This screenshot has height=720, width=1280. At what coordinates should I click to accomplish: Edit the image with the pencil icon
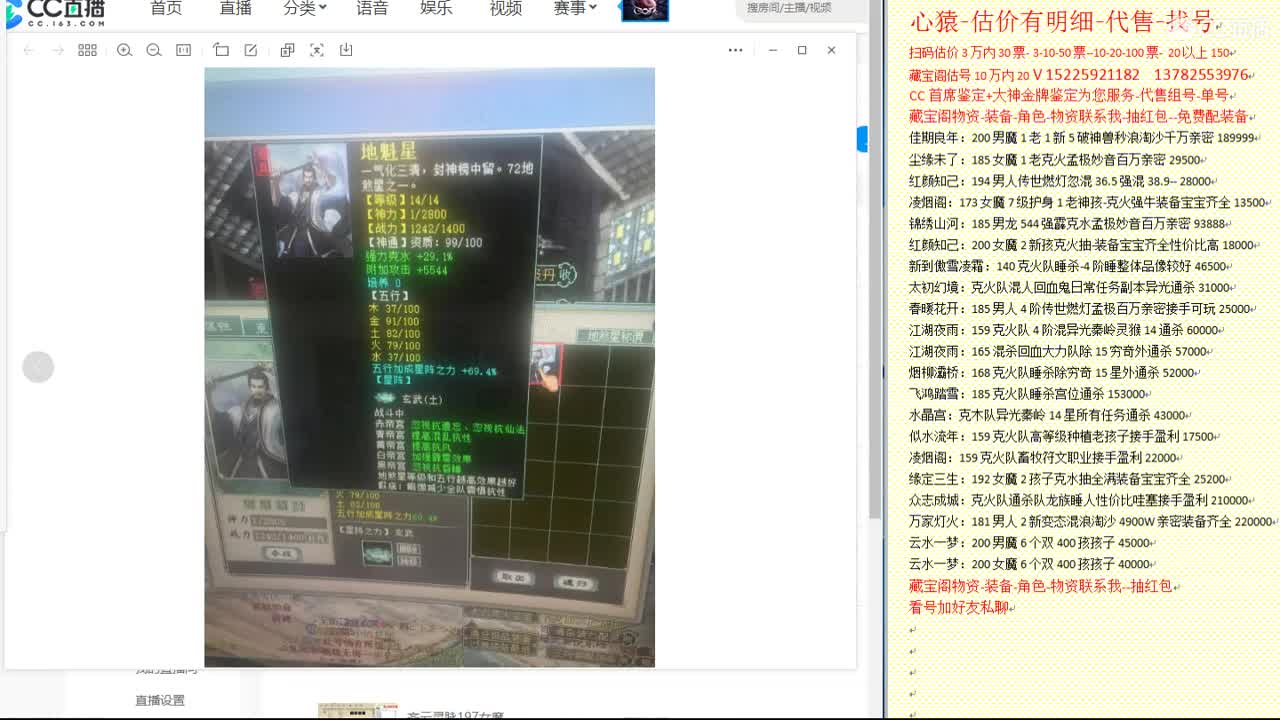(x=251, y=50)
